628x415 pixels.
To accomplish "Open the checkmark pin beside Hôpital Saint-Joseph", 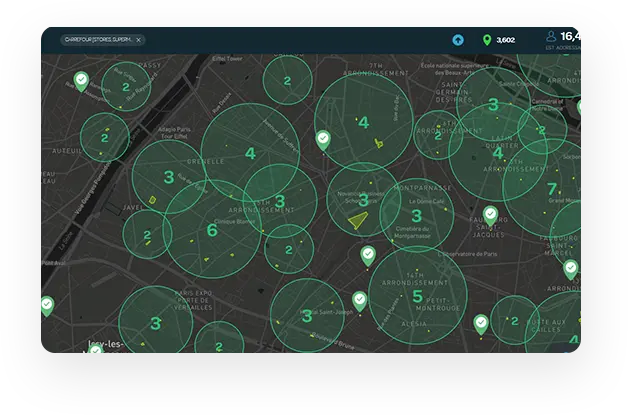I will click(x=360, y=301).
